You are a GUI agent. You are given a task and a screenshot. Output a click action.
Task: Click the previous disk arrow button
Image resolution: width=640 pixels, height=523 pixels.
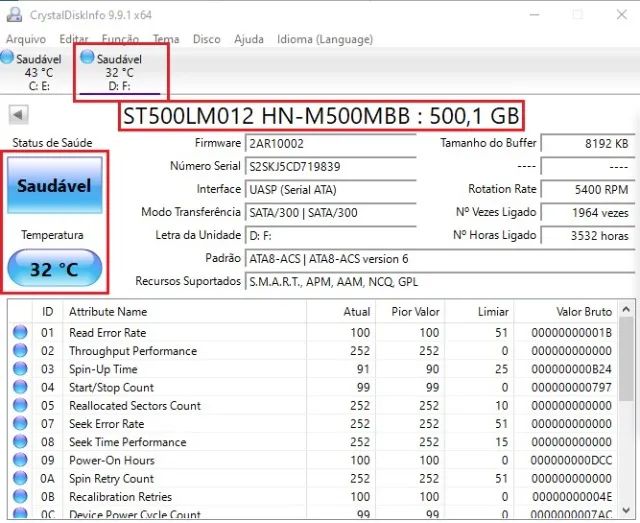click(x=18, y=114)
